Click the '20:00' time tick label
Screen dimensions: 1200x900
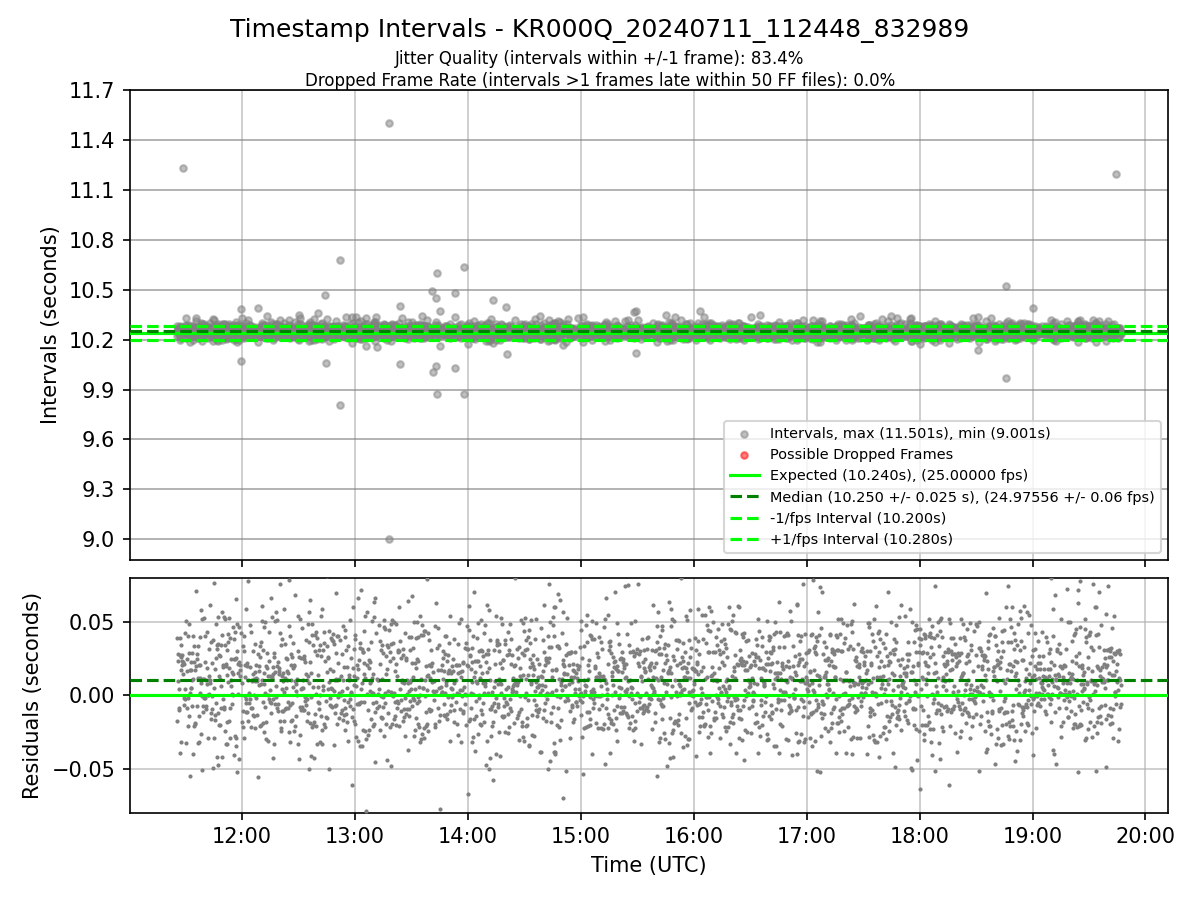coord(1146,833)
